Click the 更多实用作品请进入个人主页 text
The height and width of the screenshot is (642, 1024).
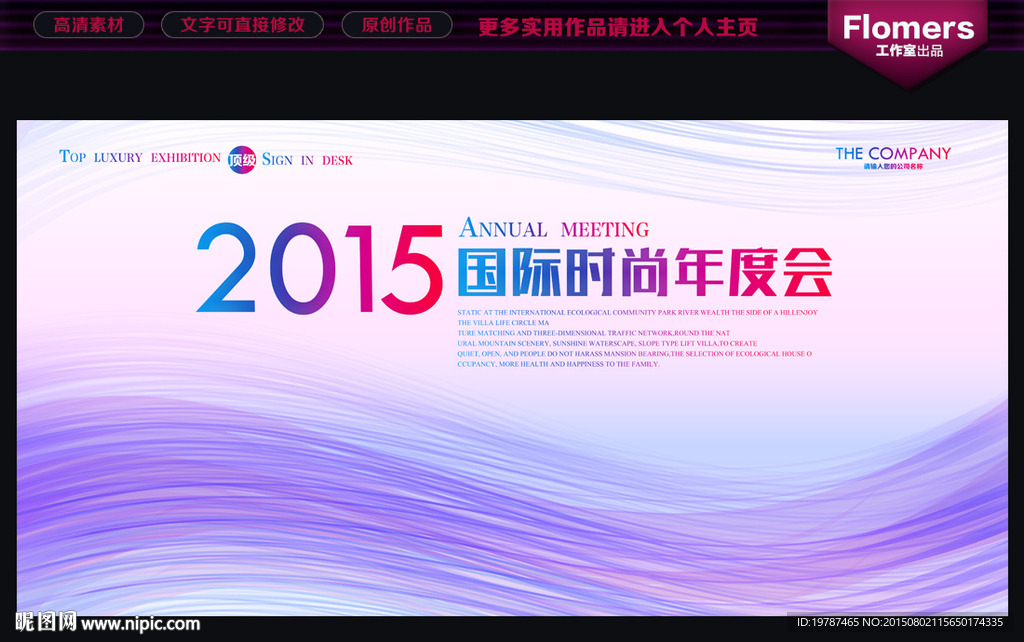618,27
